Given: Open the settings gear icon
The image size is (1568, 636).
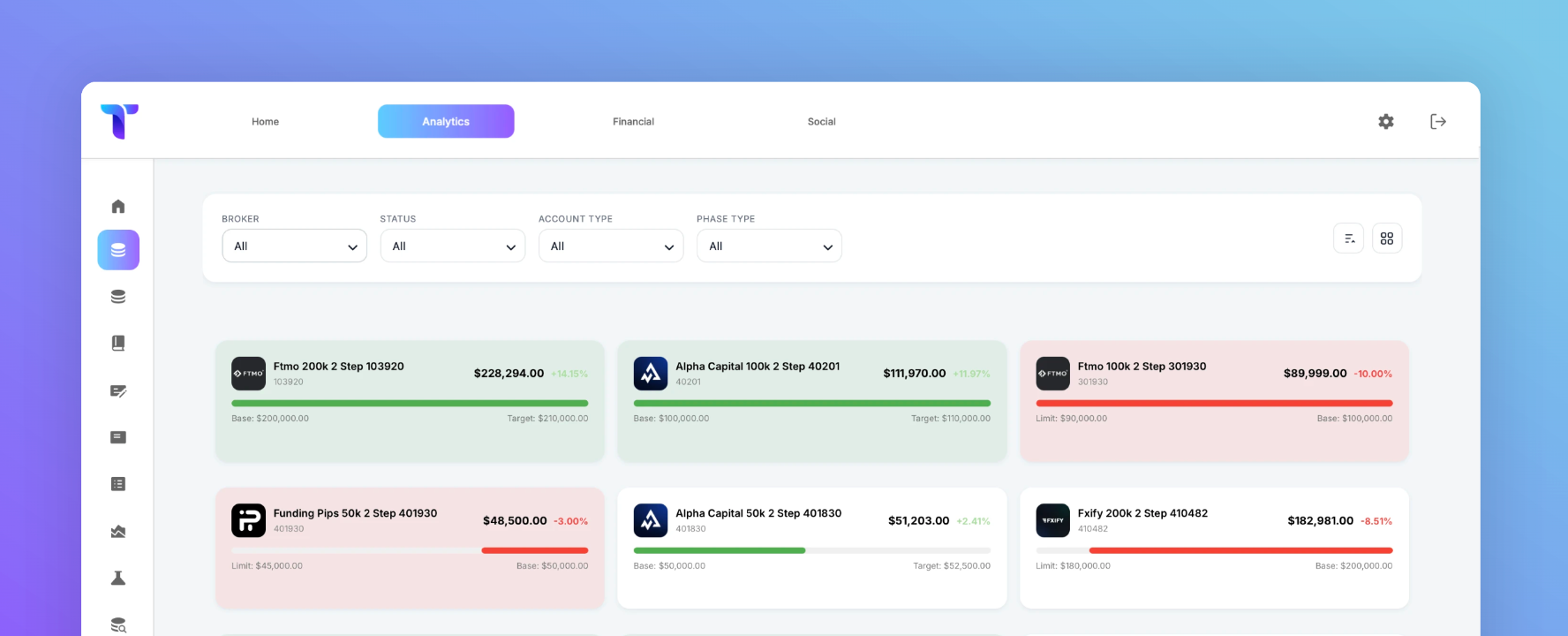Looking at the screenshot, I should (x=1386, y=122).
